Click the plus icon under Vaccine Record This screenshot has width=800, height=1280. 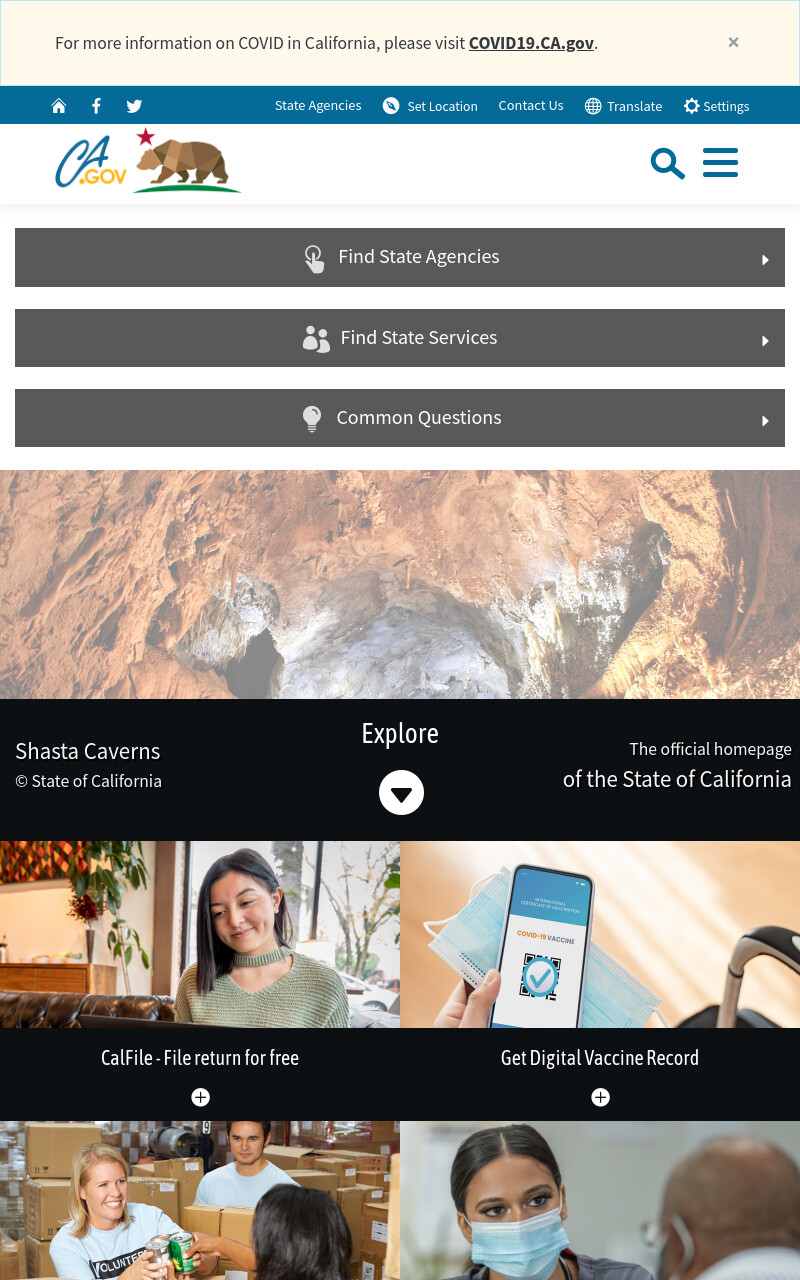(600, 1097)
